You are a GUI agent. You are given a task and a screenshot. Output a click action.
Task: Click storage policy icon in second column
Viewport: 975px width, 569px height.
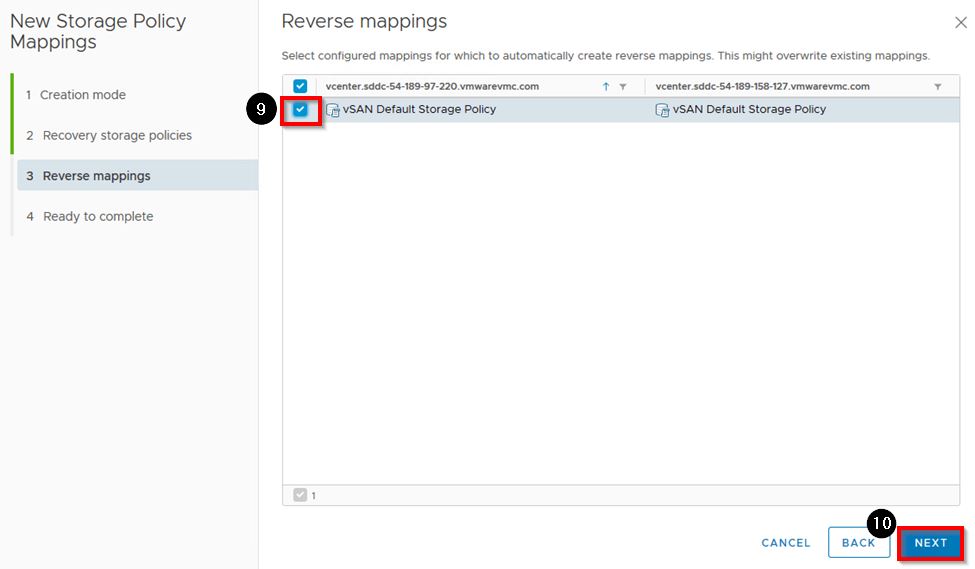click(x=662, y=110)
